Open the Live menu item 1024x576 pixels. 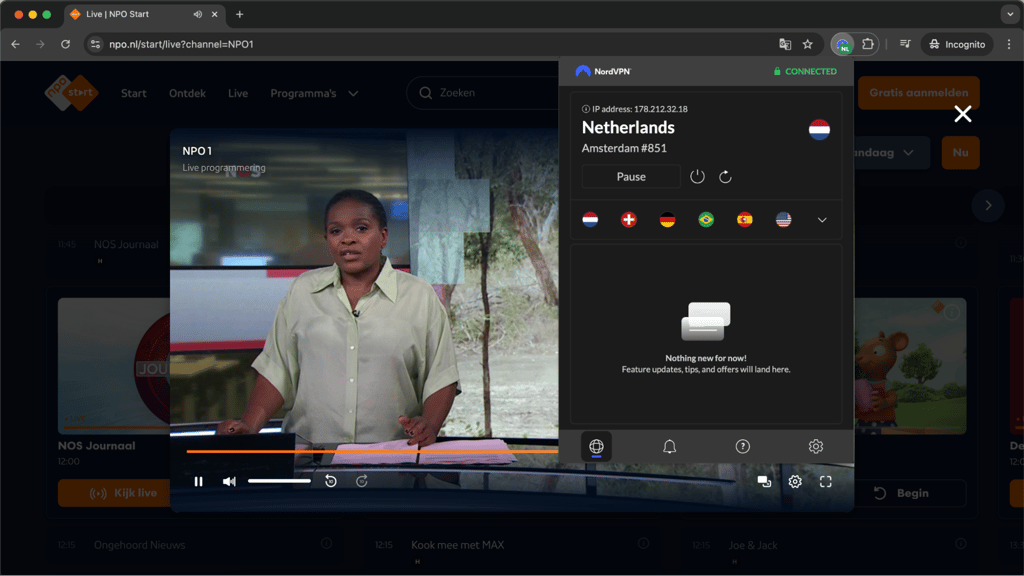[238, 93]
